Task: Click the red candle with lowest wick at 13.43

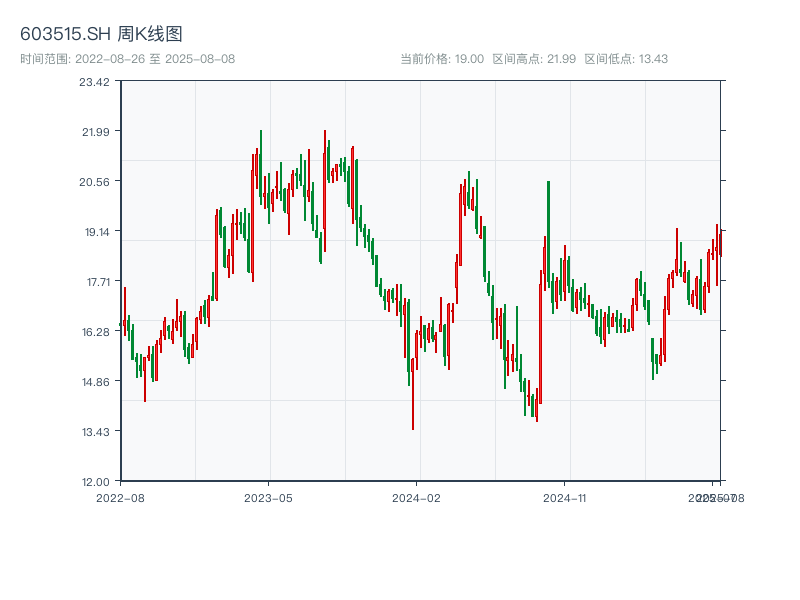Action: click(x=413, y=394)
